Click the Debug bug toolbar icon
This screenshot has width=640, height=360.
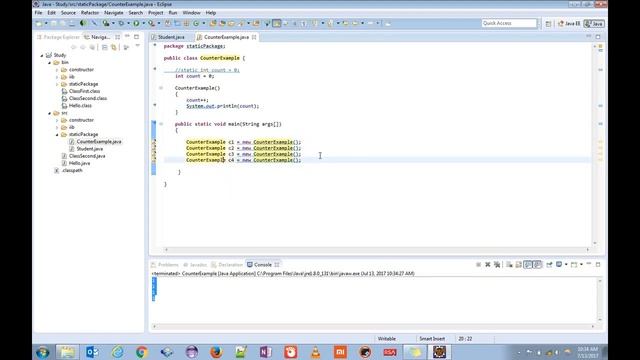(x=121, y=23)
